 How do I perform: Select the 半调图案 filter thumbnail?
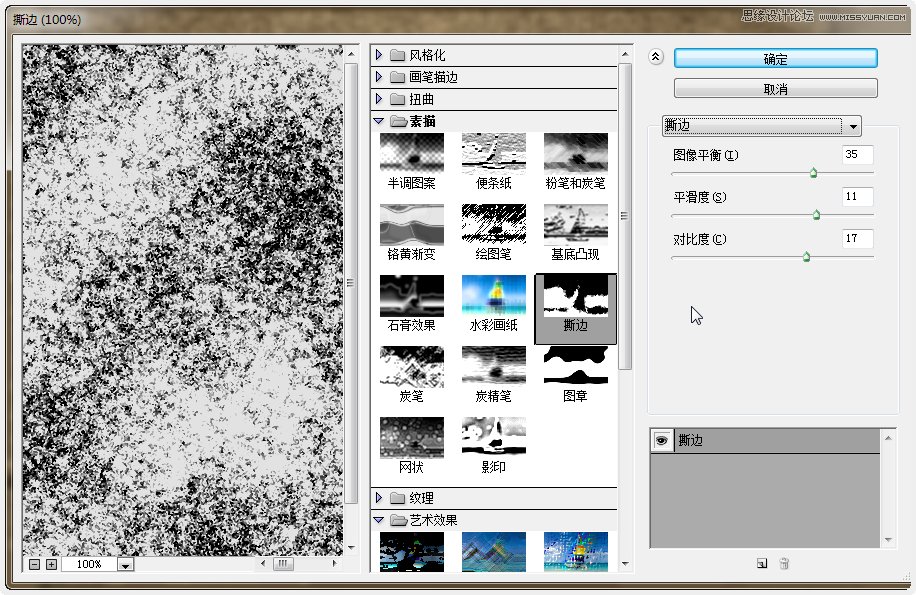411,153
